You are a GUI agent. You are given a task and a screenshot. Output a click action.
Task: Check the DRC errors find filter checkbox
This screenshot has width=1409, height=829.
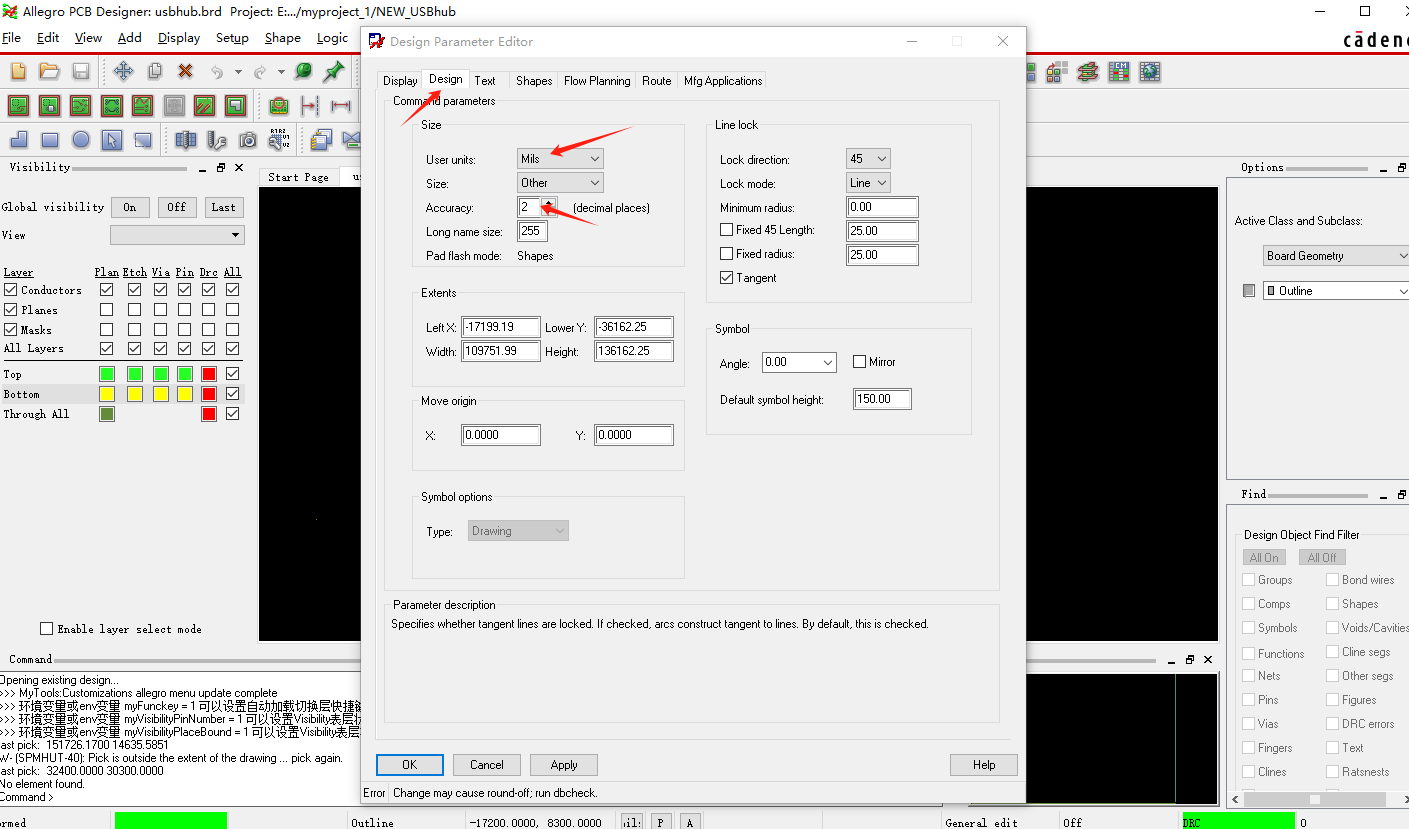click(x=1333, y=723)
